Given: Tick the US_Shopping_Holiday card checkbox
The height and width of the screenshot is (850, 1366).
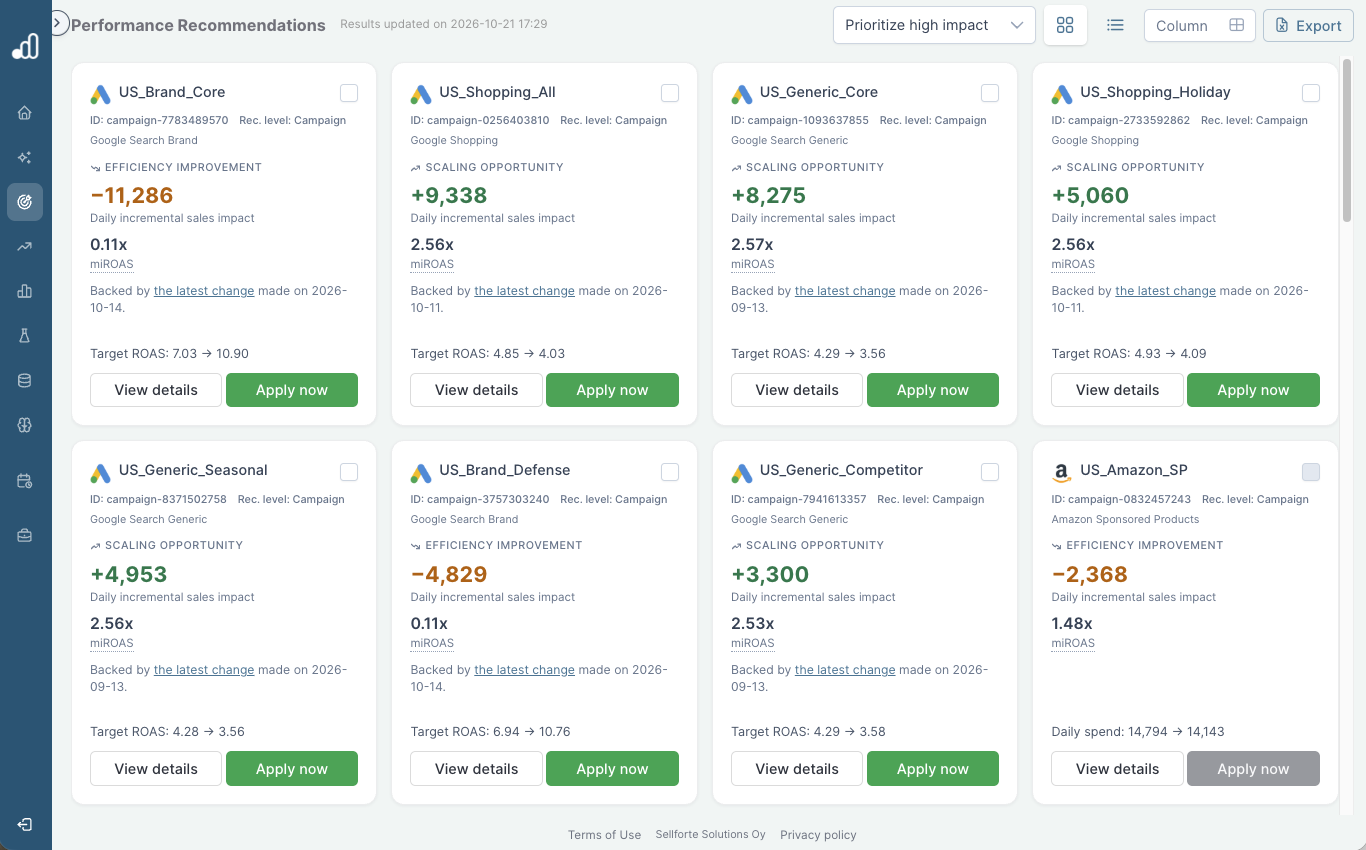Looking at the screenshot, I should tap(1311, 93).
